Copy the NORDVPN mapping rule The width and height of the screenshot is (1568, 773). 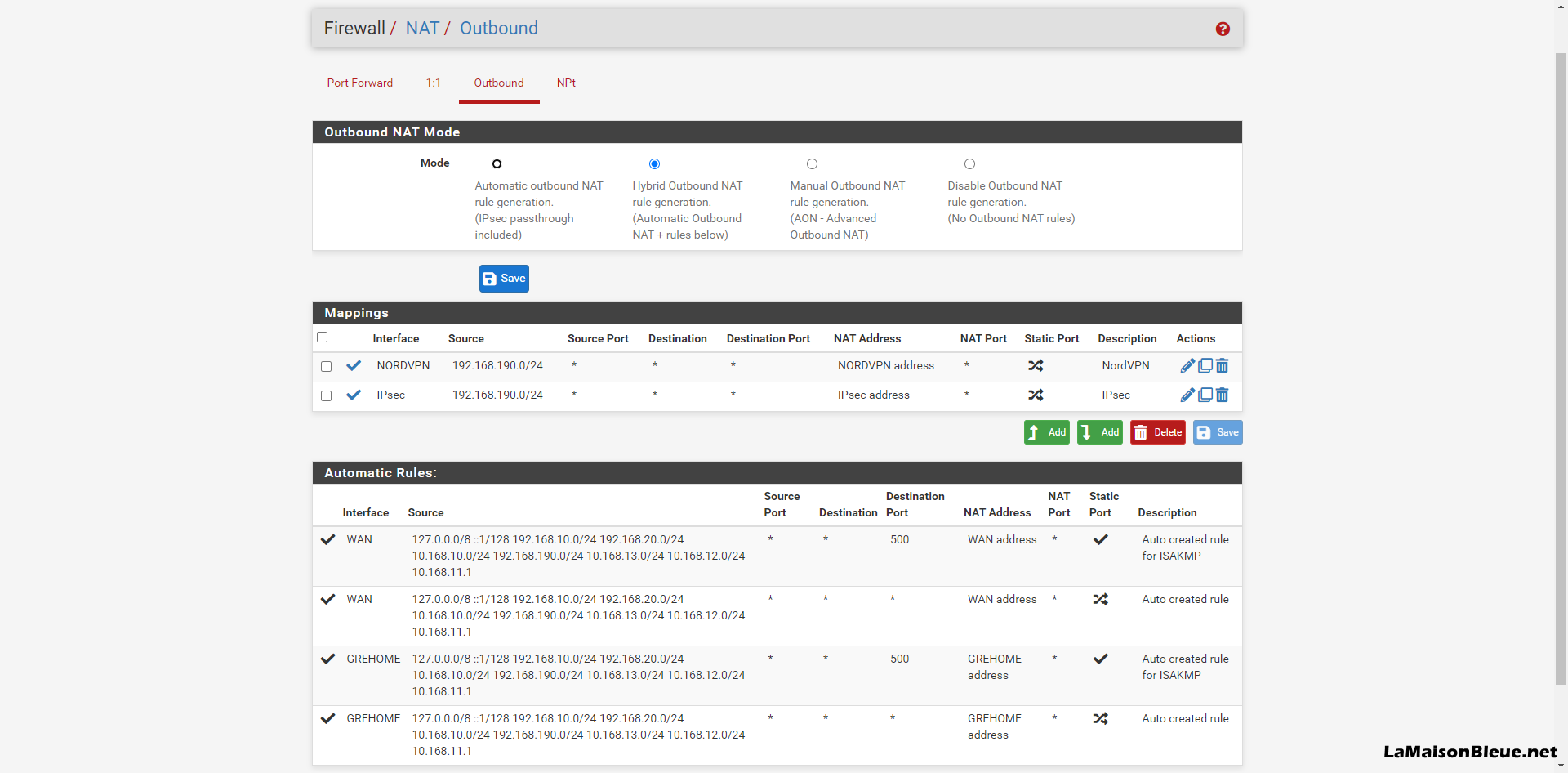pos(1205,365)
